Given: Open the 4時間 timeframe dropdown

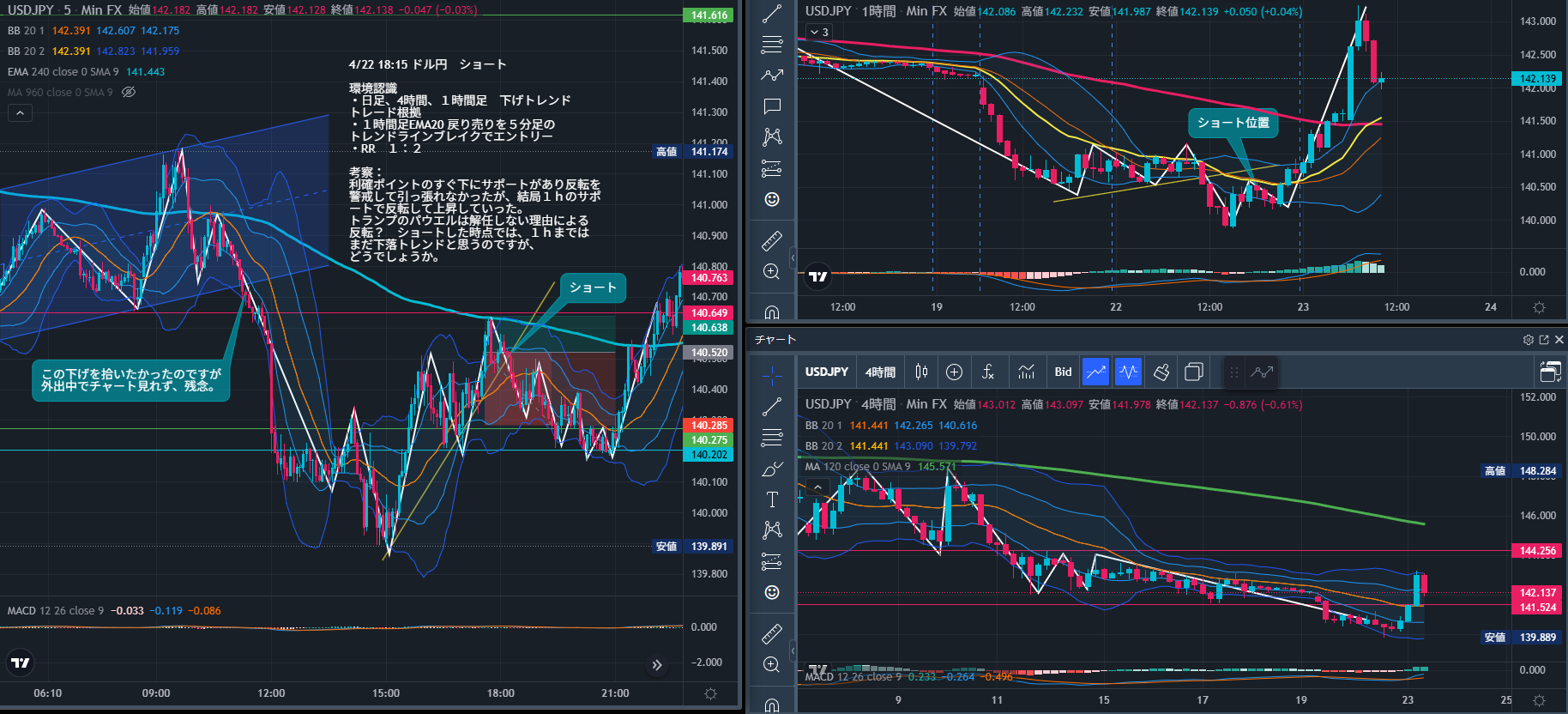Looking at the screenshot, I should coord(880,372).
